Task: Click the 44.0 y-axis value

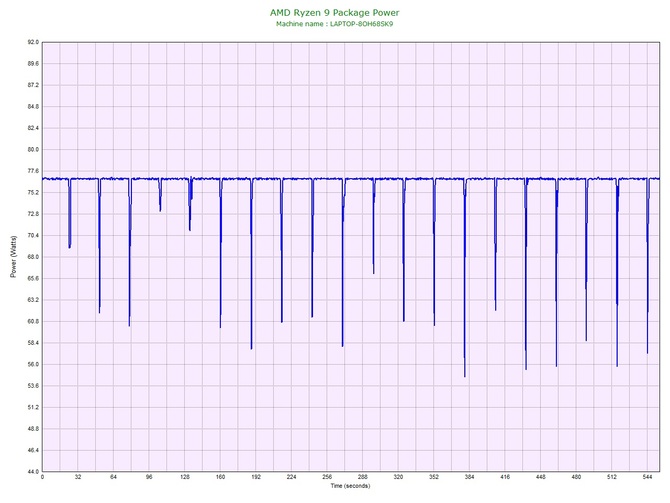Action: click(x=33, y=472)
